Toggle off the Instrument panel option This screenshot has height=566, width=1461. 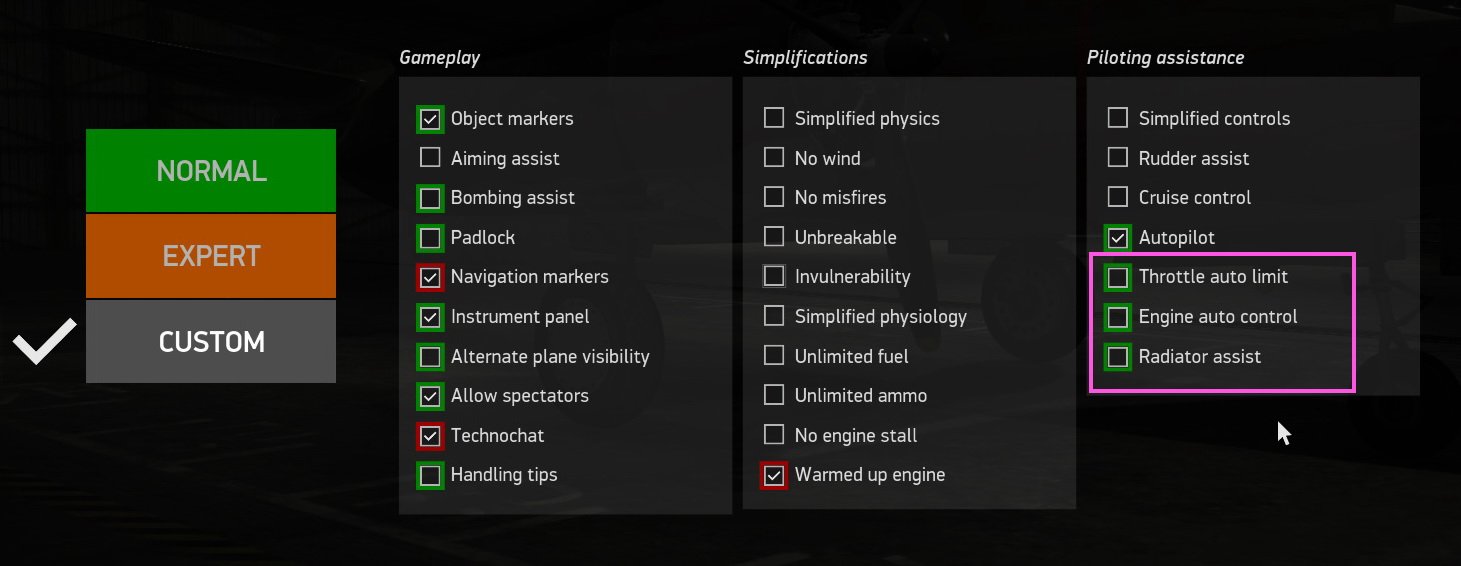[x=430, y=317]
